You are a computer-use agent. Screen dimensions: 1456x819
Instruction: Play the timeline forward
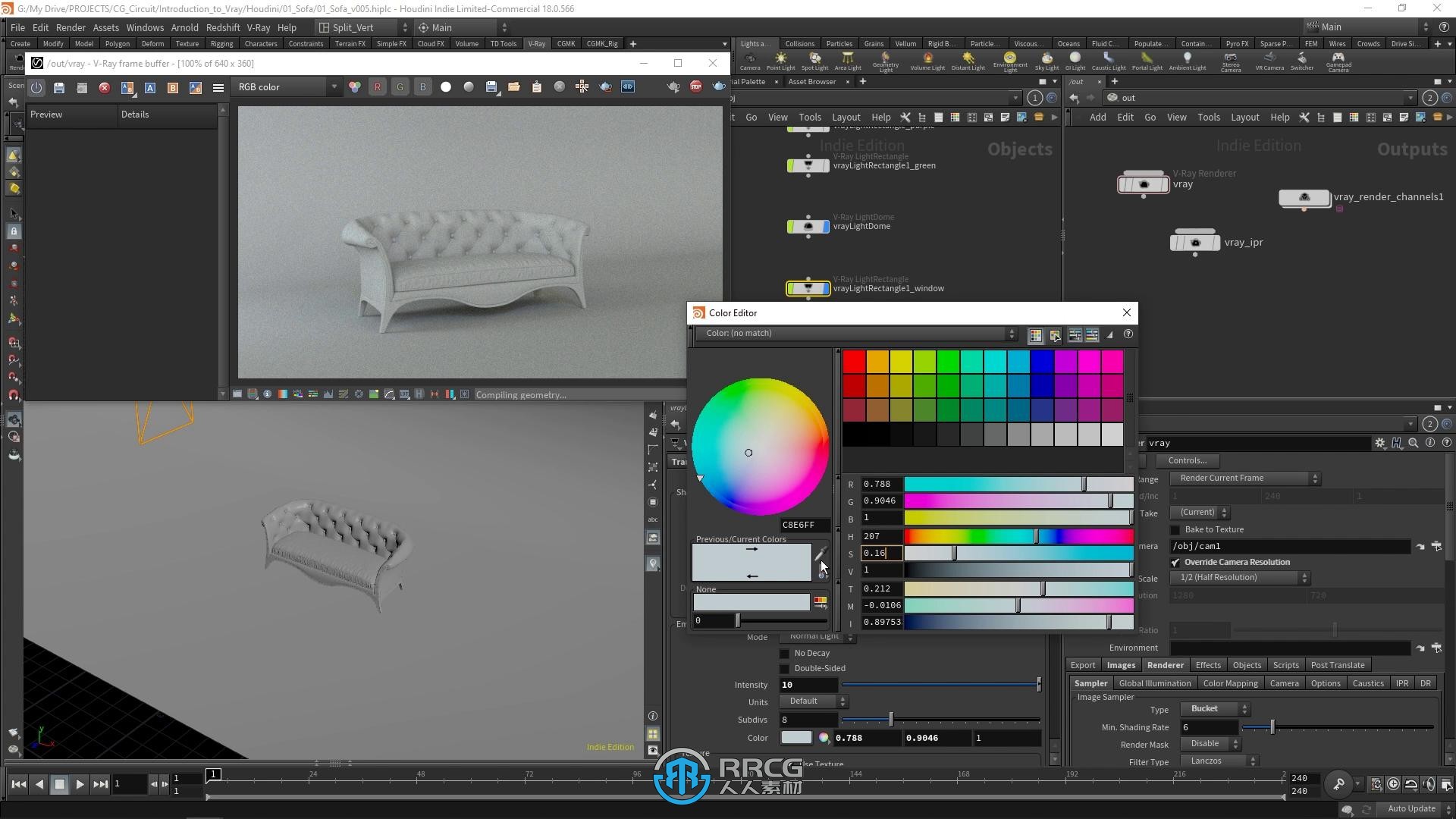pyautogui.click(x=80, y=784)
